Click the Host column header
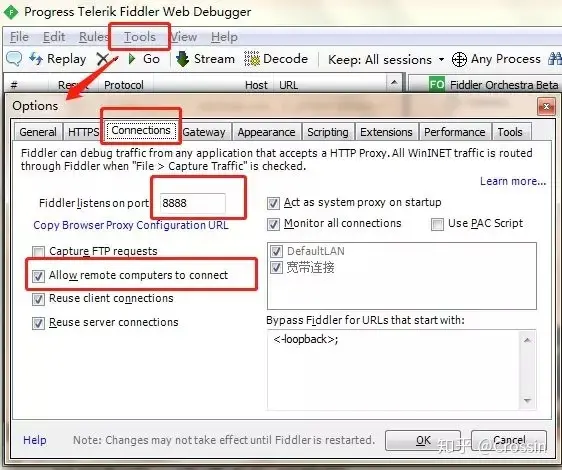The height and width of the screenshot is (470, 562). 256,85
